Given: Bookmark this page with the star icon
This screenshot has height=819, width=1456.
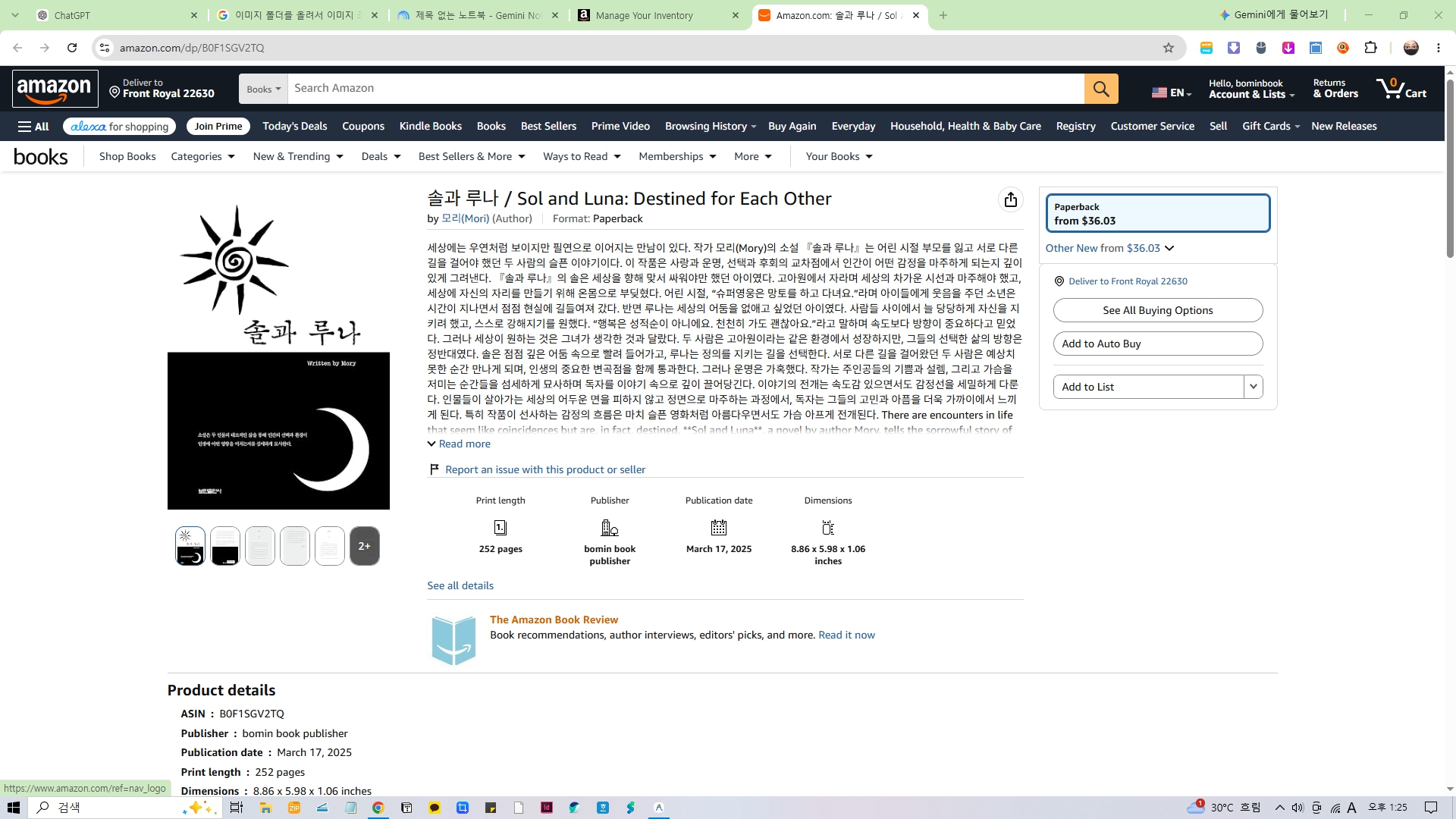Looking at the screenshot, I should click(x=1169, y=48).
